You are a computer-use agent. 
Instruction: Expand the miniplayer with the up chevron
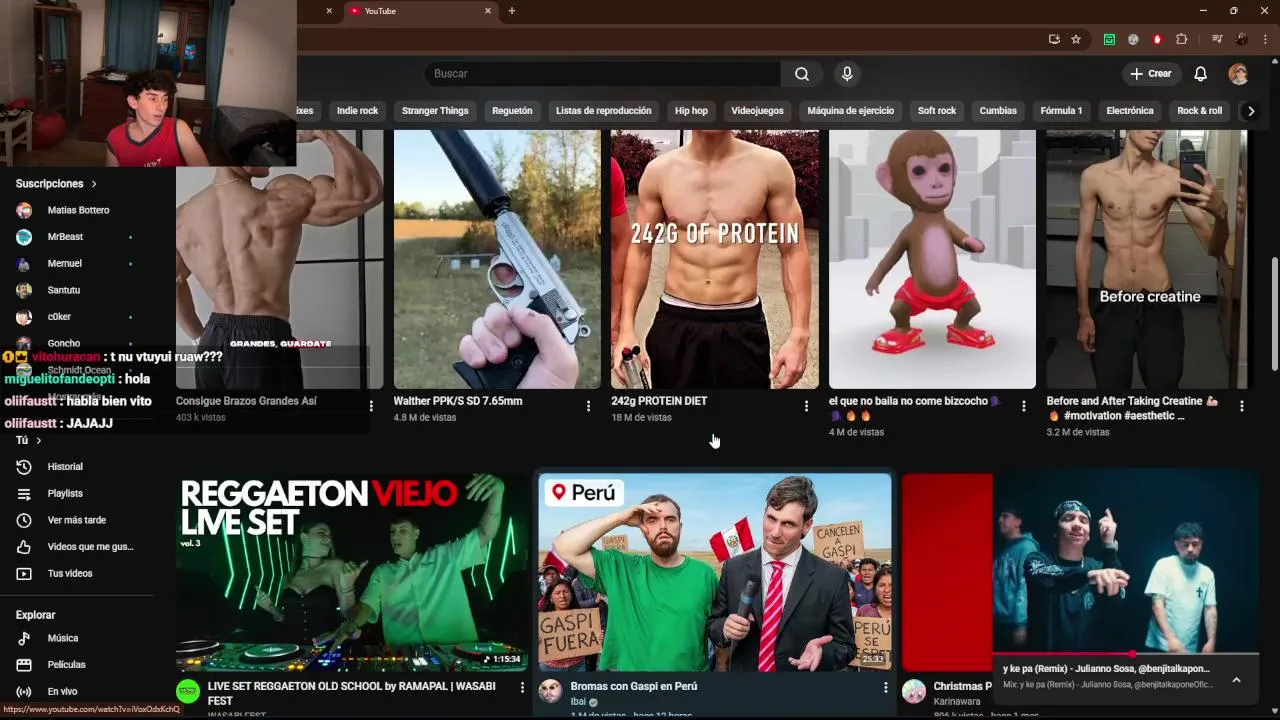tap(1236, 680)
